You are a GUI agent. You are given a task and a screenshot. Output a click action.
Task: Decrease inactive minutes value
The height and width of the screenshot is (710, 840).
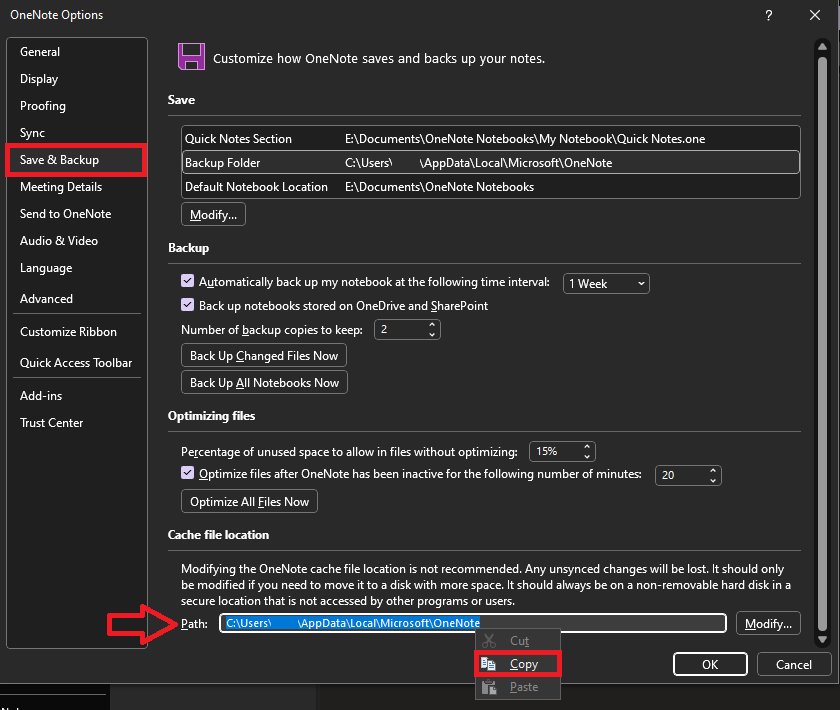(x=713, y=481)
